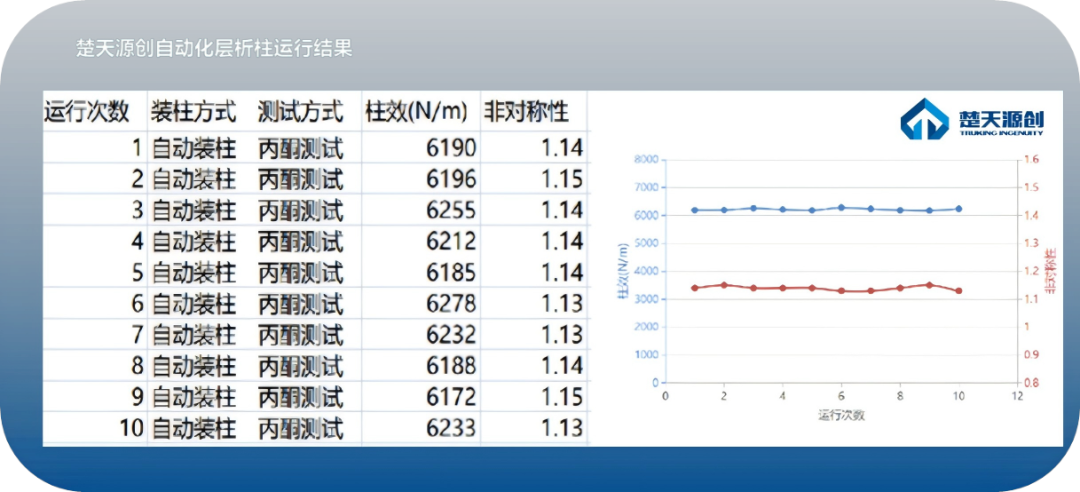
Task: Select asymmetry 1.13 in run 6 row
Action: [562, 304]
